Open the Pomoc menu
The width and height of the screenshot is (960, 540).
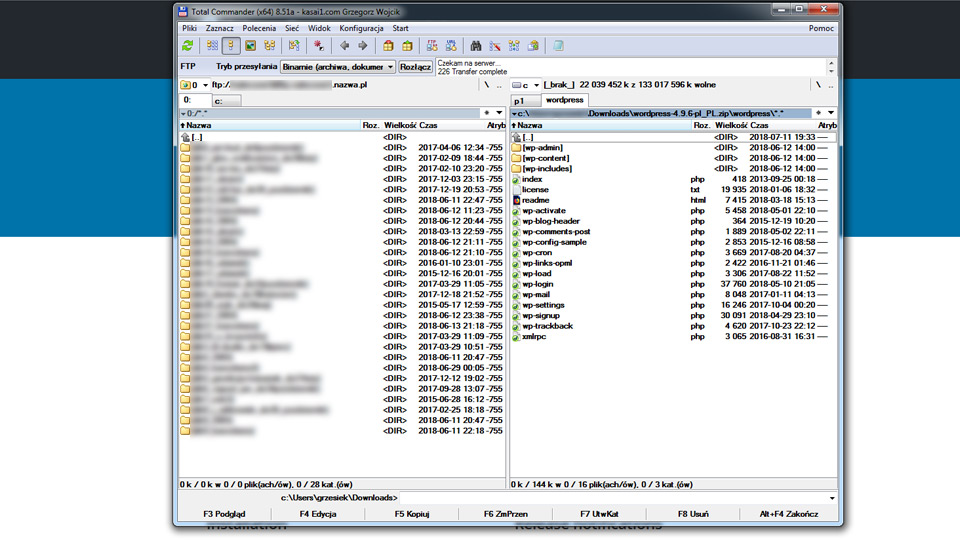click(821, 28)
